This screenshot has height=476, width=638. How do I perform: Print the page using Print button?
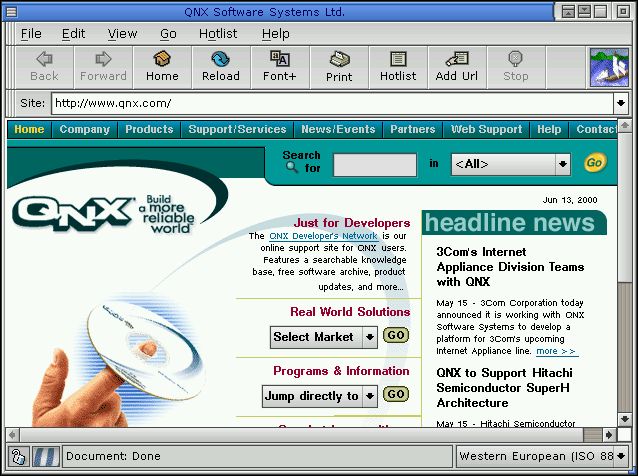(339, 67)
